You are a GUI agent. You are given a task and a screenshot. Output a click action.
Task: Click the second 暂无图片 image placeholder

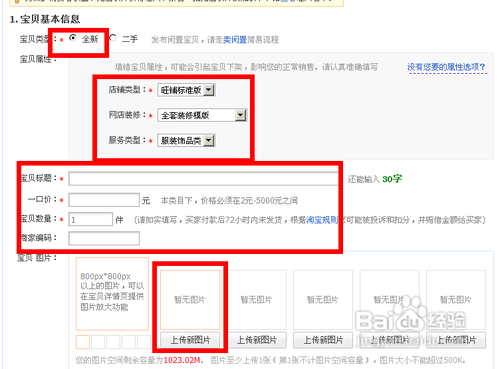click(x=257, y=300)
